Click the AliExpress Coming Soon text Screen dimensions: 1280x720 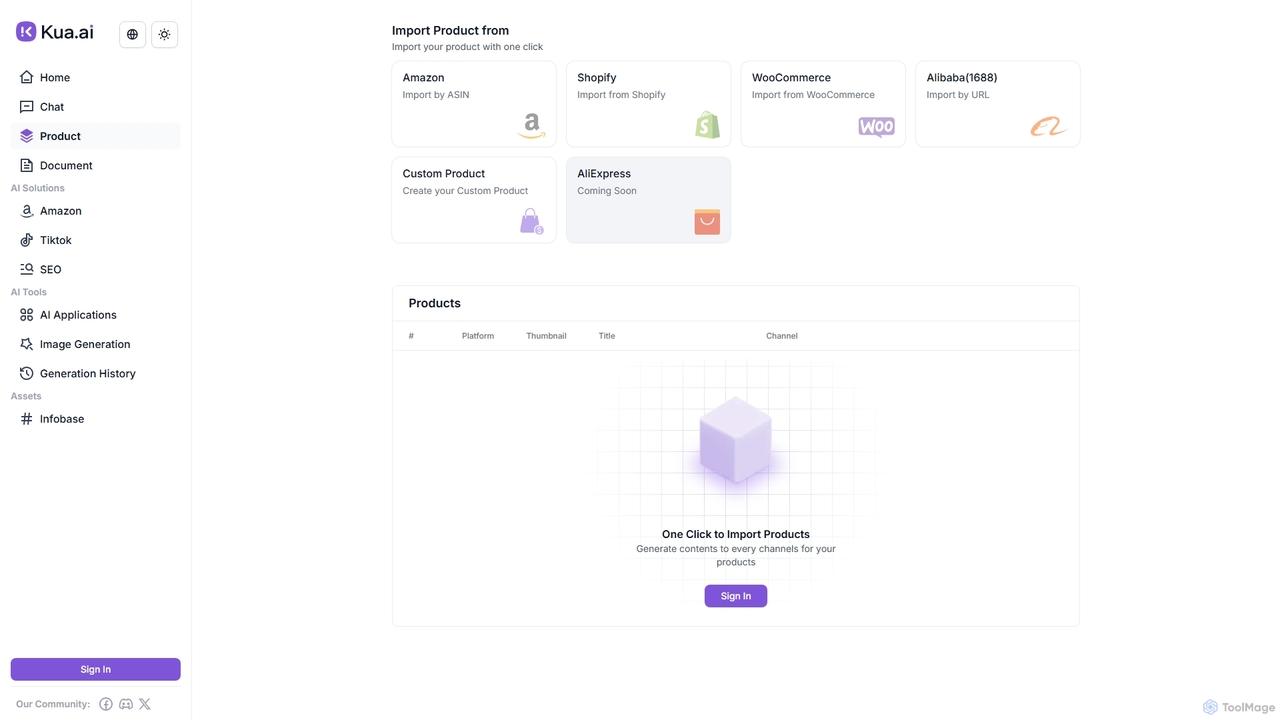pyautogui.click(x=606, y=191)
